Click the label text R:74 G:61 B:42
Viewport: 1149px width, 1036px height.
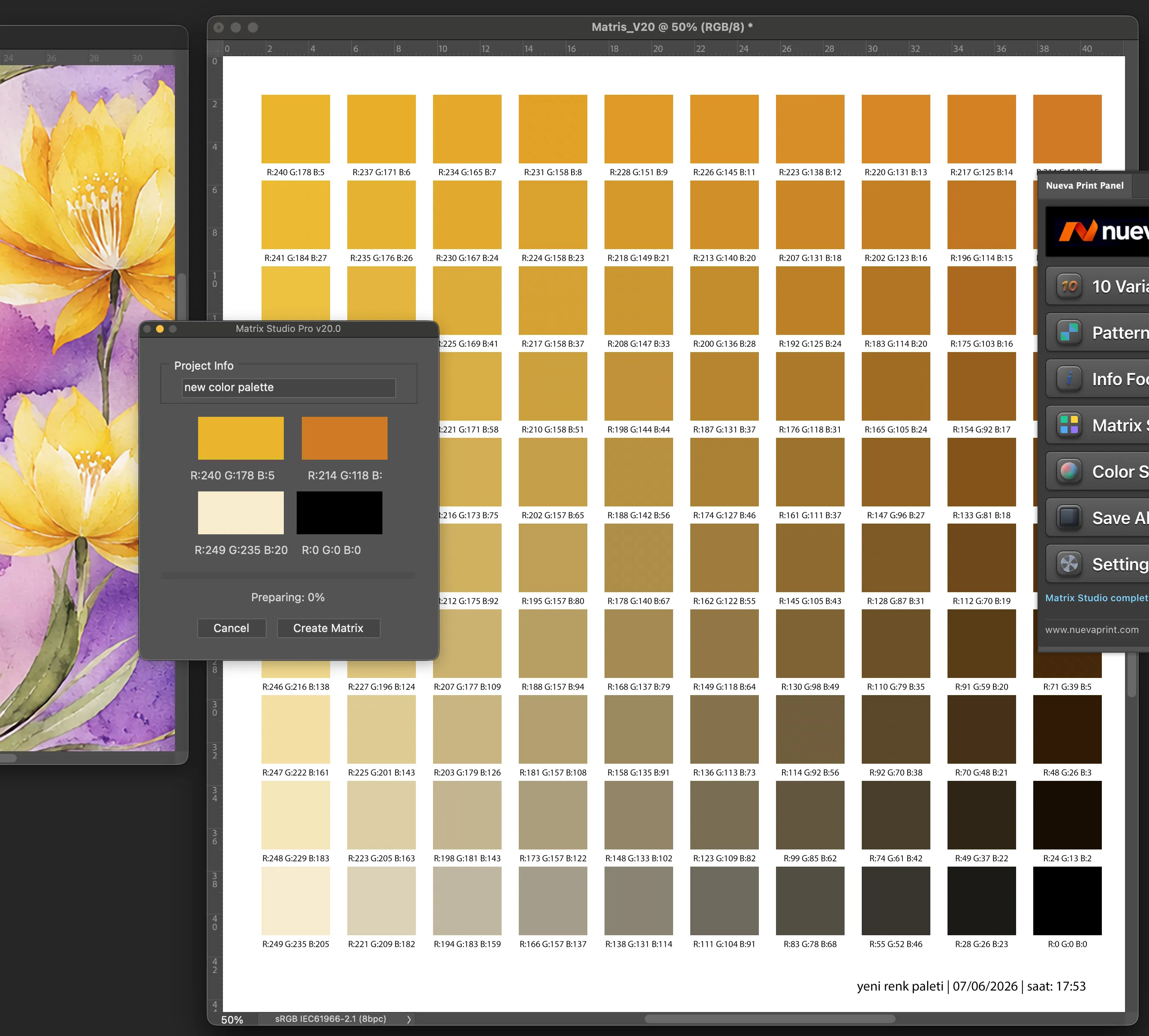[896, 858]
